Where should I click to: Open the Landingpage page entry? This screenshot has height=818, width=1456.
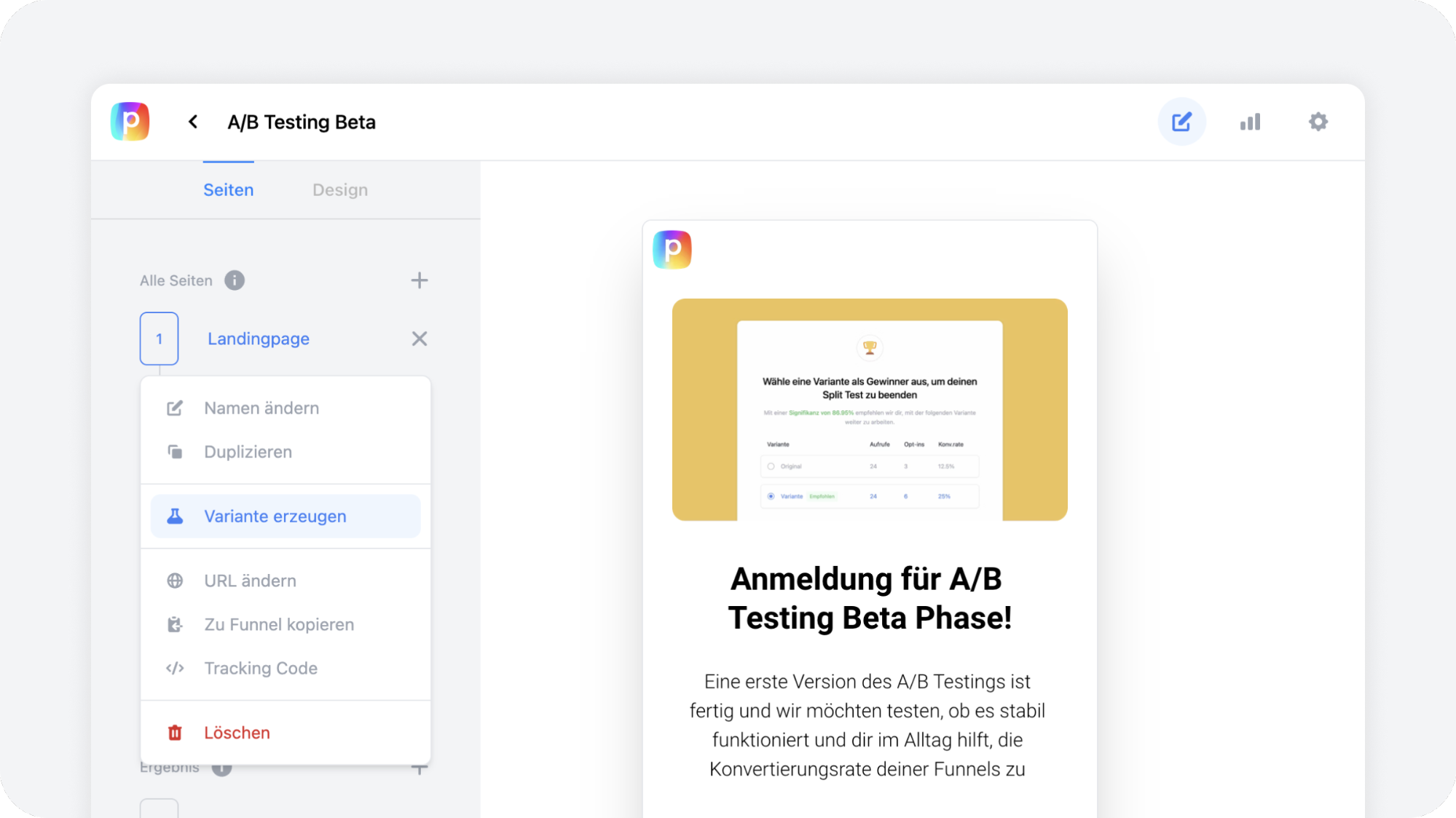(258, 338)
